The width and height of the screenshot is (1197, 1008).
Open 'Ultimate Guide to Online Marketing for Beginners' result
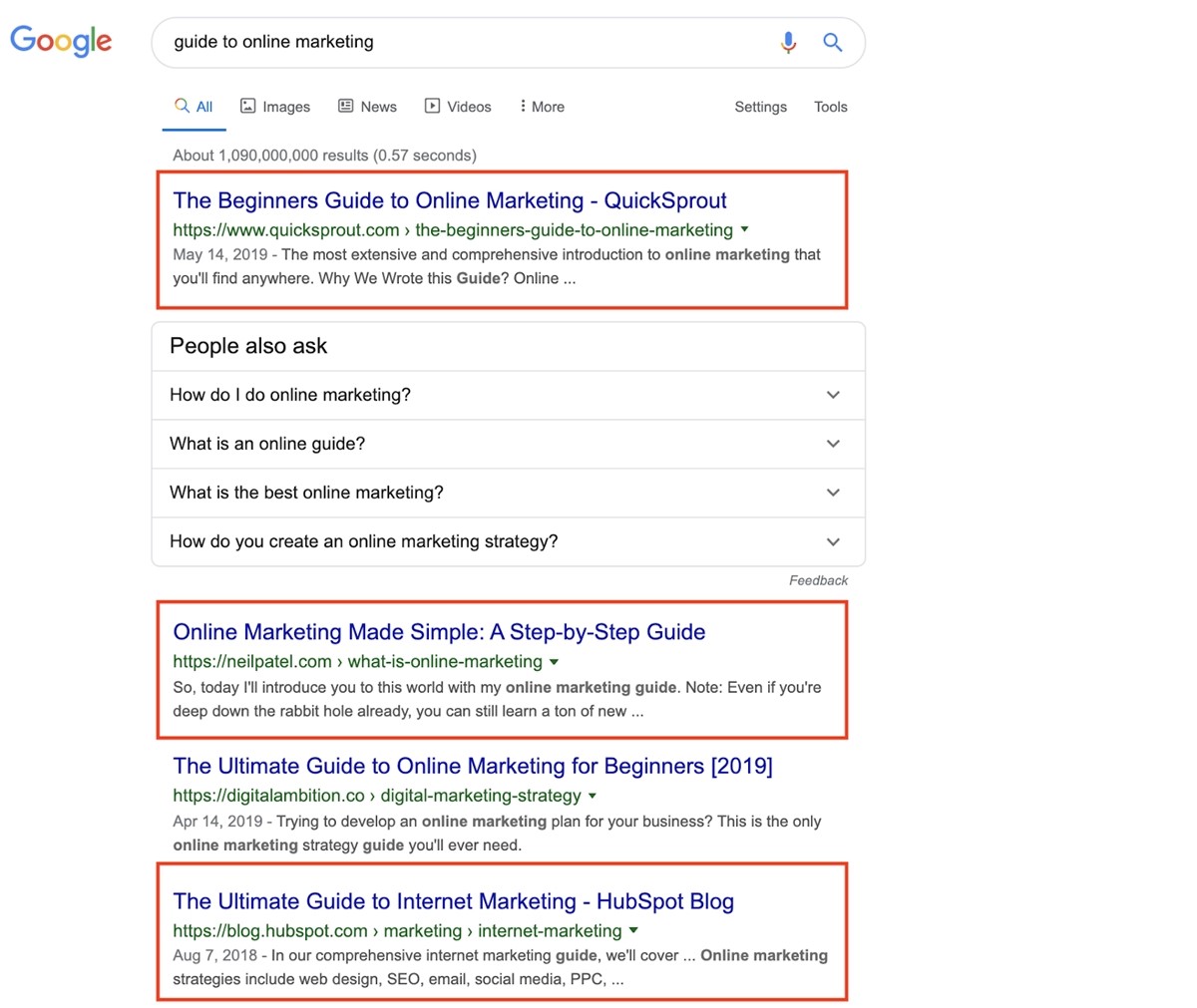point(473,766)
